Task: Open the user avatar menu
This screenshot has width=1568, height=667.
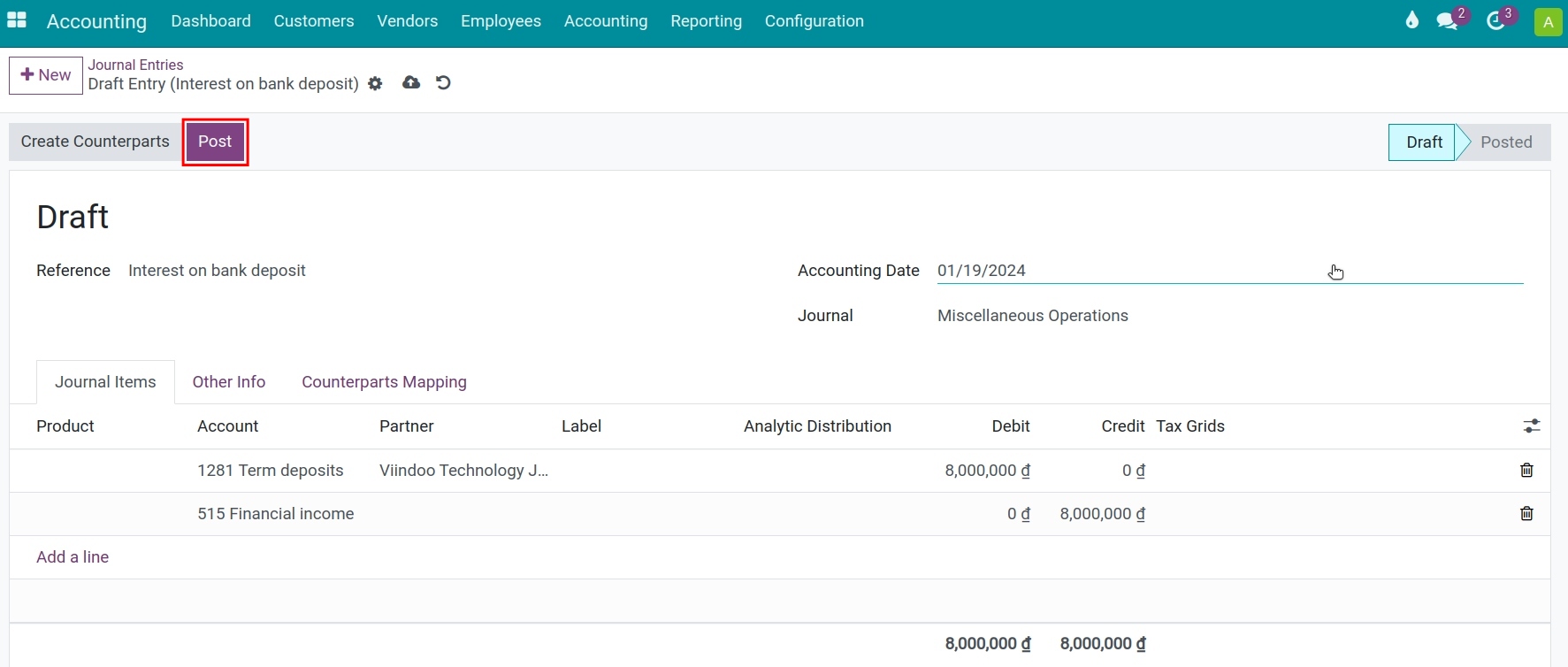Action: coord(1548,22)
